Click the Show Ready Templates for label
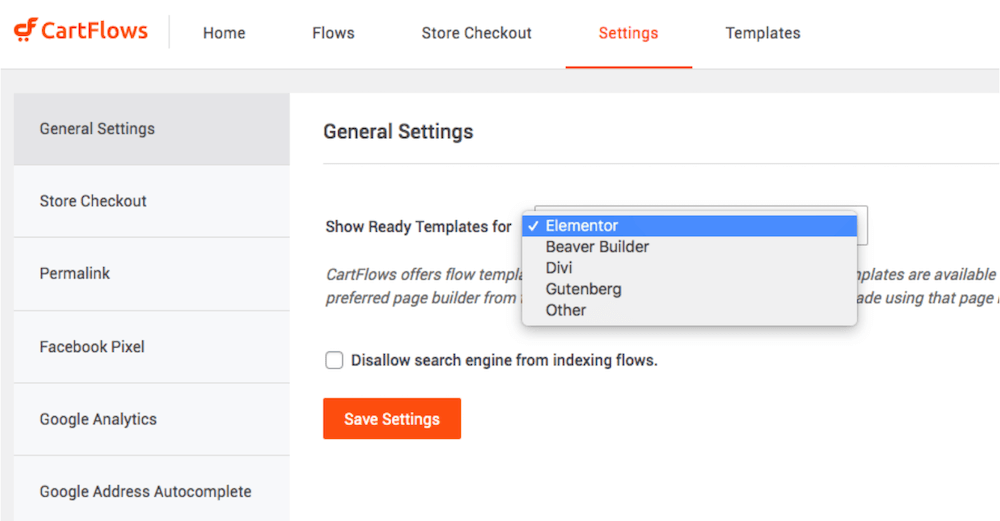This screenshot has width=1000, height=521. [418, 227]
